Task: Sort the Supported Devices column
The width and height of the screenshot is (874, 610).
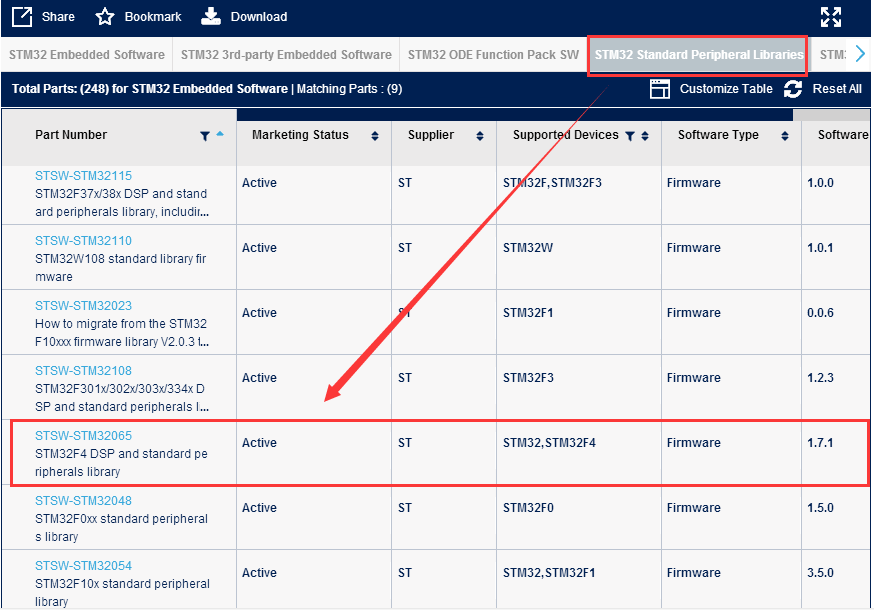Action: (645, 135)
